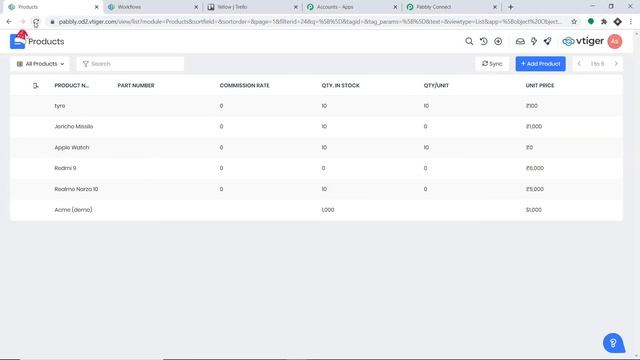Sort by Part Number column header
Screen dimensions: 640x360
(136, 86)
